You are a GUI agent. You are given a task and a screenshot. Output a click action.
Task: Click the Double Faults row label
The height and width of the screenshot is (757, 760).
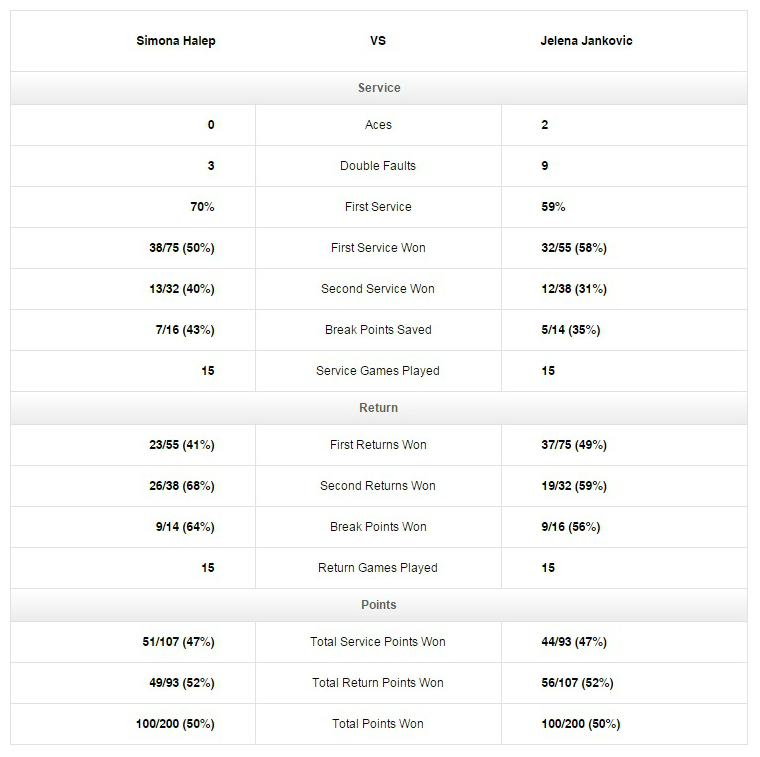pos(378,166)
